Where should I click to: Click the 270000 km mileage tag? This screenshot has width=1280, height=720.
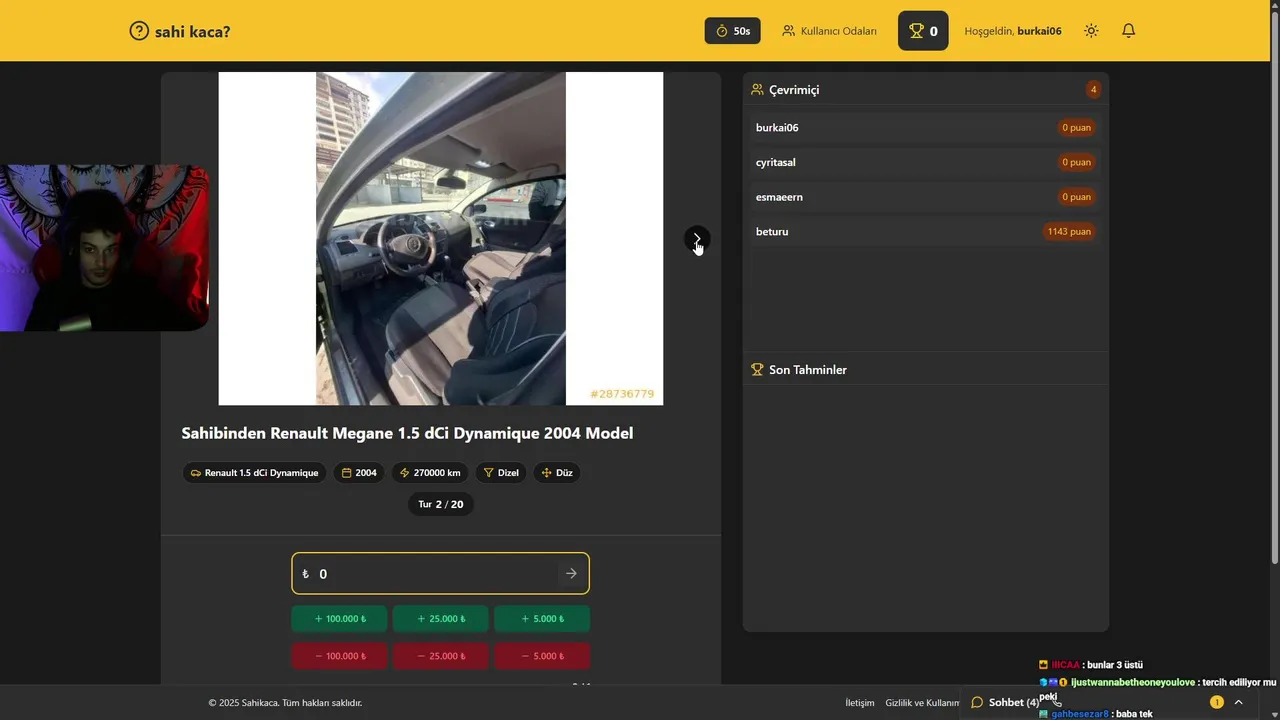pyautogui.click(x=430, y=473)
